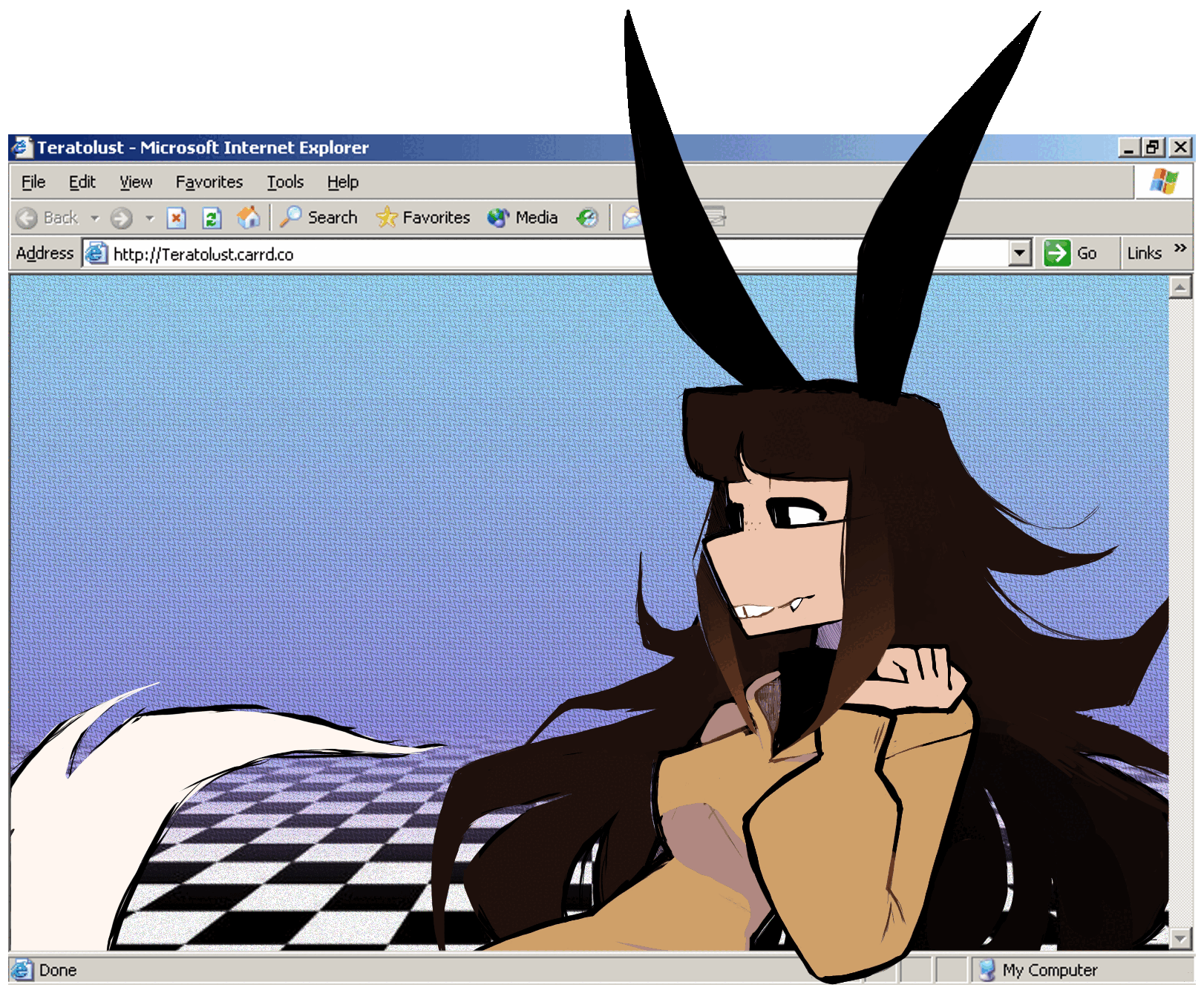1204x1002 pixels.
Task: Click the green Go button
Action: point(1070,253)
